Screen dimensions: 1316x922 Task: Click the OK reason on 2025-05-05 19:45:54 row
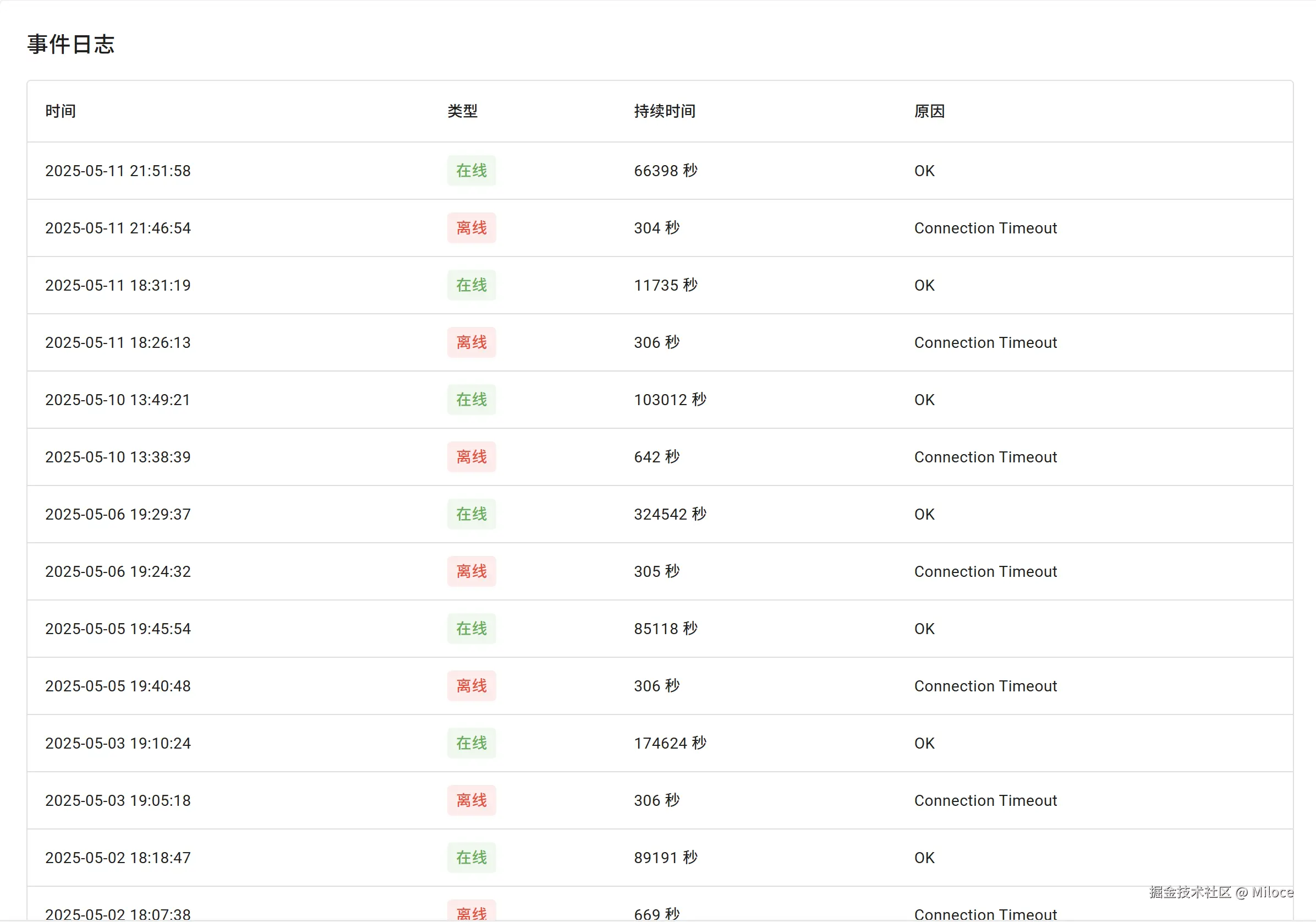[x=924, y=629]
